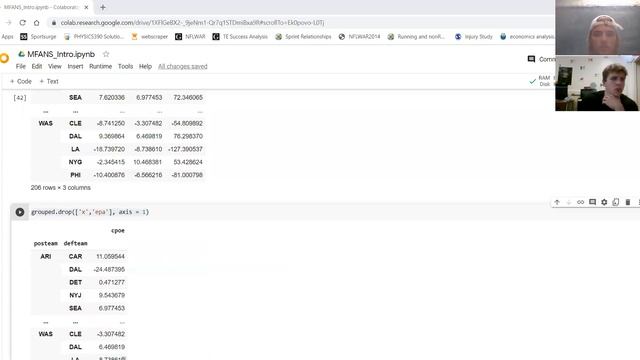Click the notebook title MFANS_Intro.ipynb

point(61,54)
